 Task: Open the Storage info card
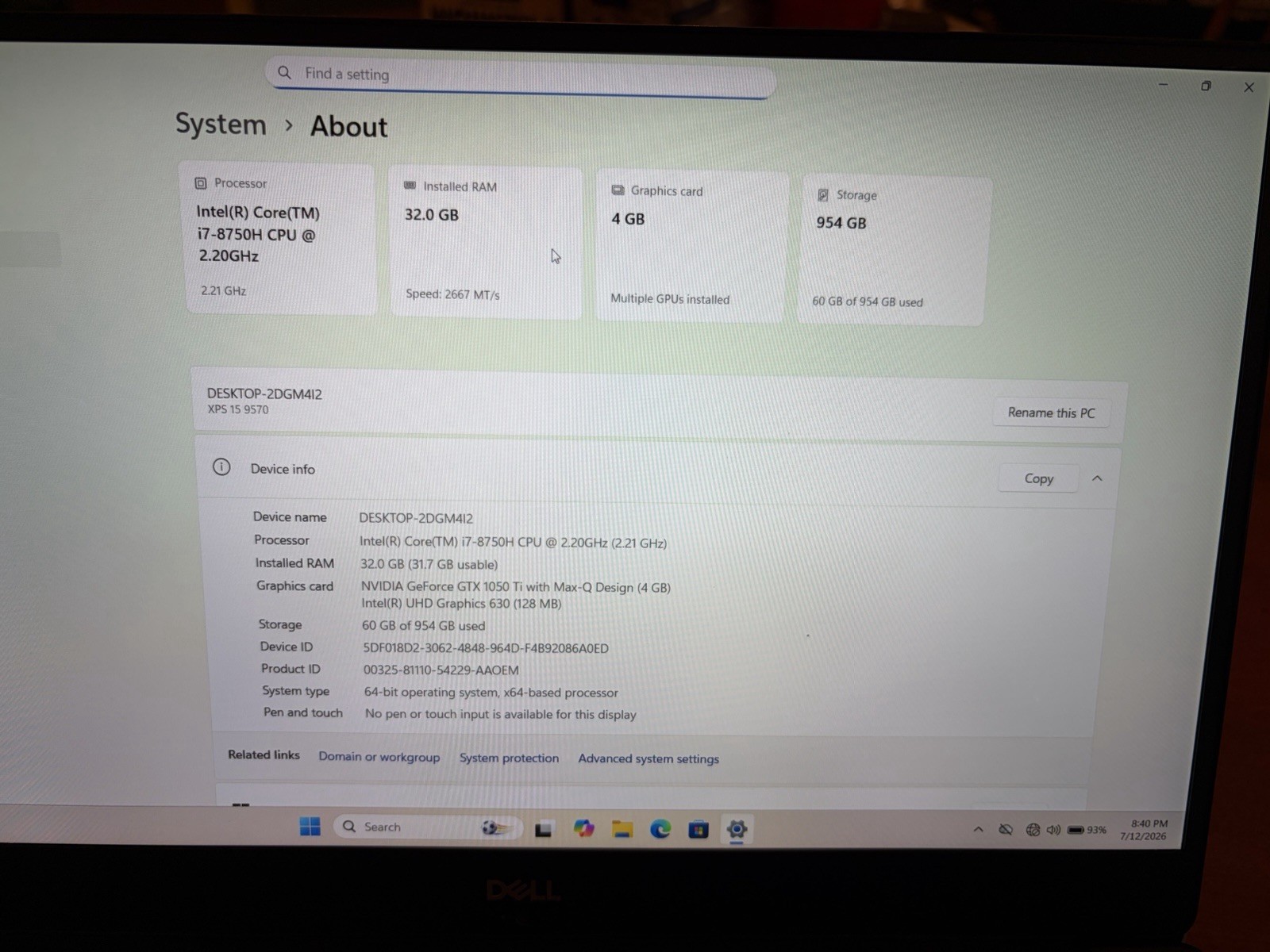pyautogui.click(x=894, y=250)
